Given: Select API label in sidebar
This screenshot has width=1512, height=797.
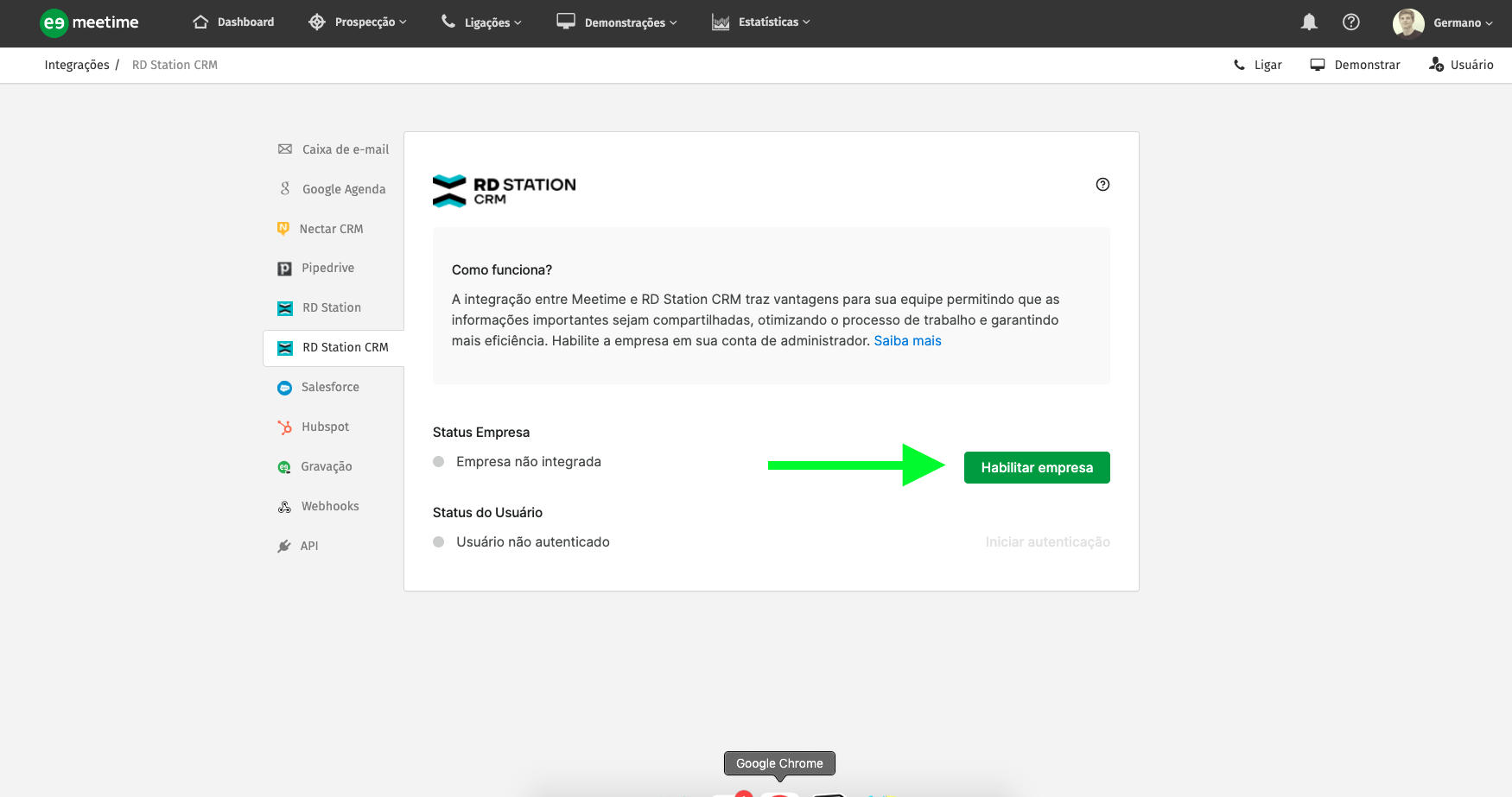Looking at the screenshot, I should [308, 547].
